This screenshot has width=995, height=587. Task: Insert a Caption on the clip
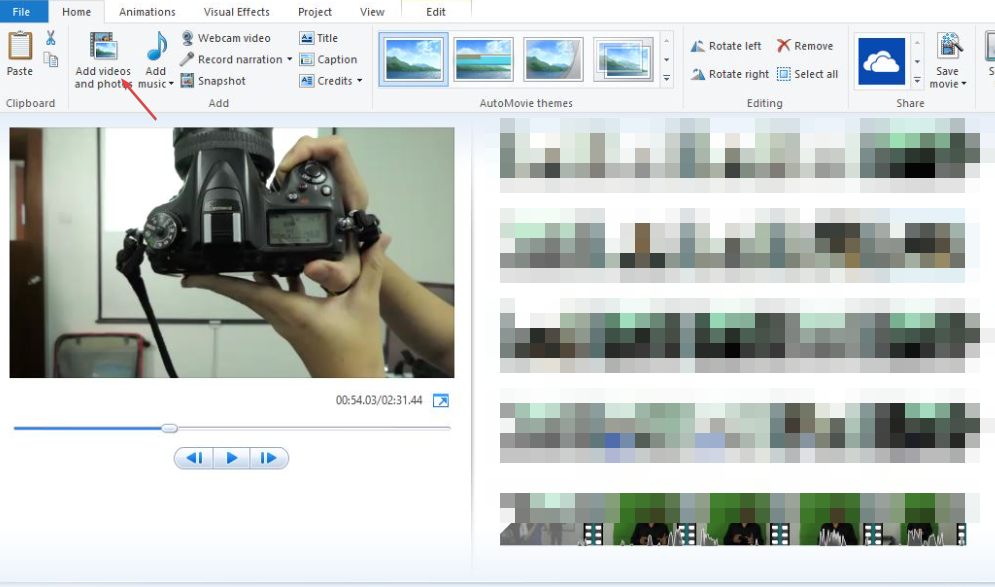329,59
